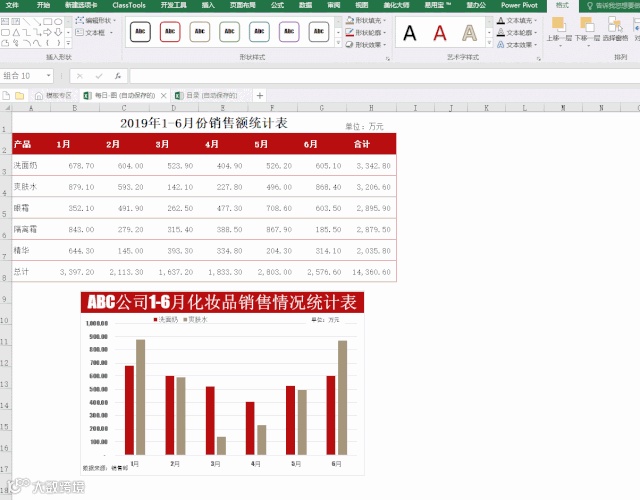The width and height of the screenshot is (640, 500).
Task: Apply the red A WordArt style
Action: point(440,33)
